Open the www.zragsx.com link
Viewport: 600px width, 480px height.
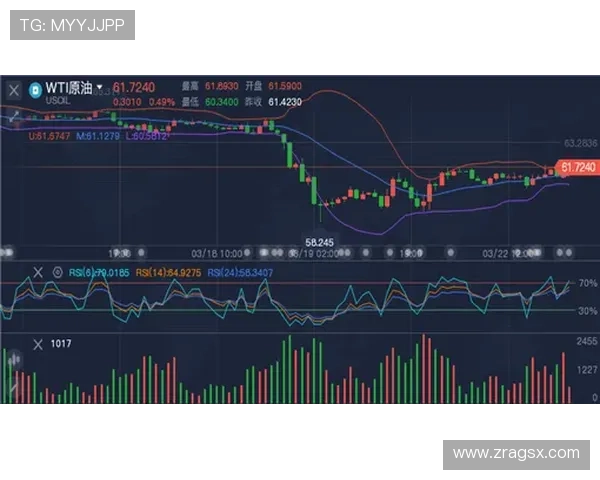click(x=516, y=453)
